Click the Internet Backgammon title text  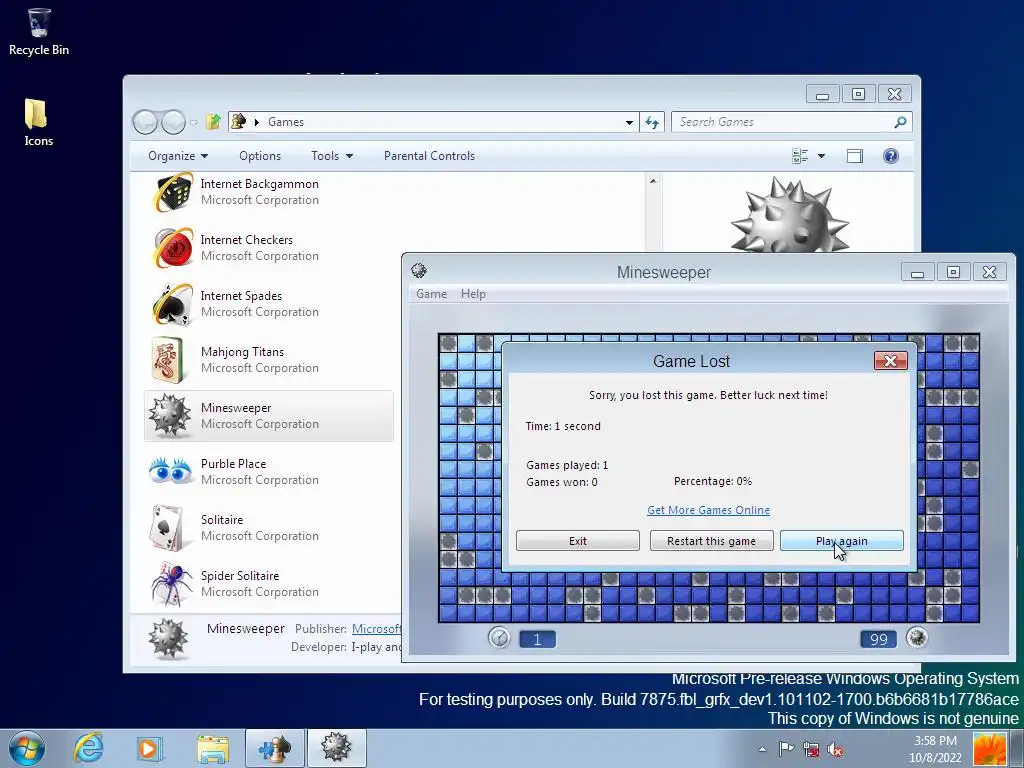point(260,184)
